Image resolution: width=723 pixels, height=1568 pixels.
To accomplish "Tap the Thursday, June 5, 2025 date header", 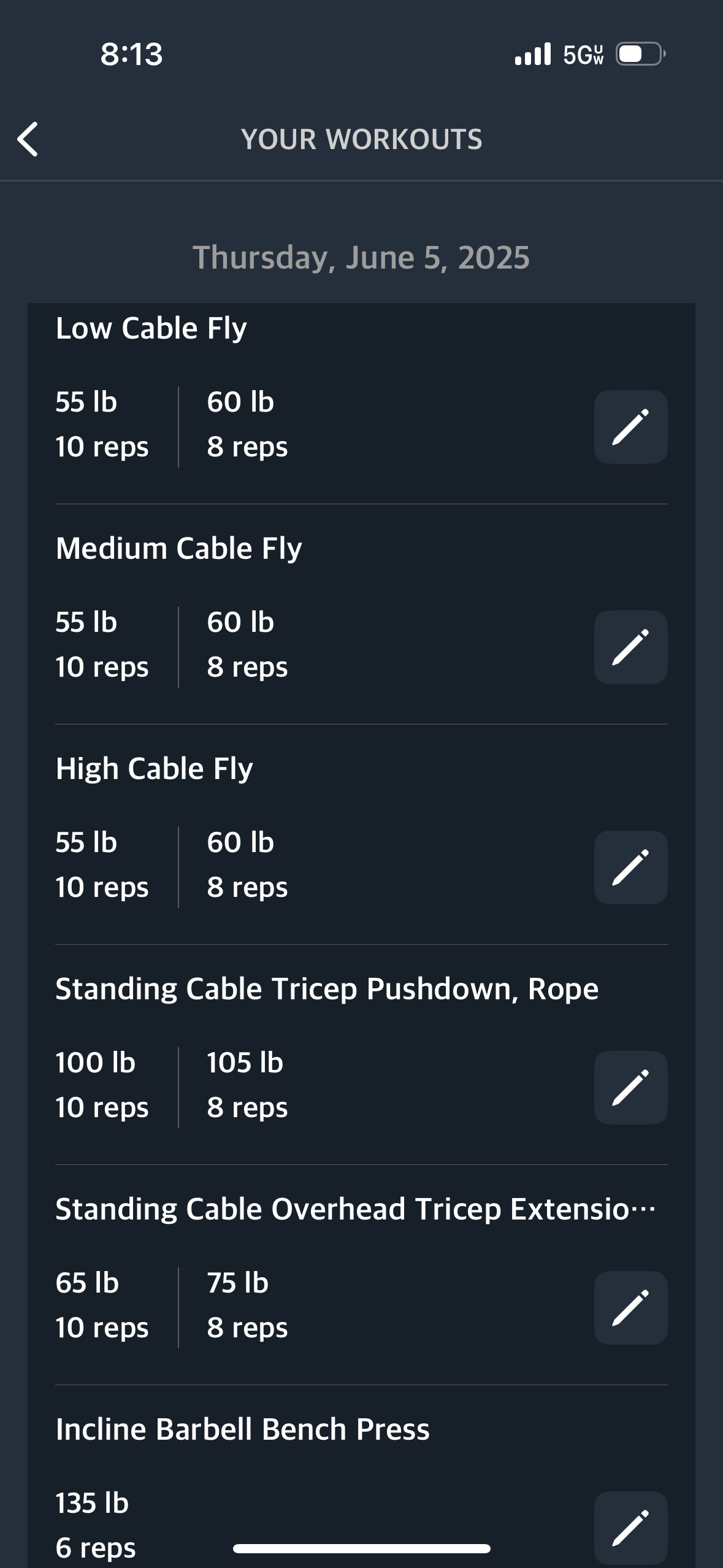I will 361,258.
